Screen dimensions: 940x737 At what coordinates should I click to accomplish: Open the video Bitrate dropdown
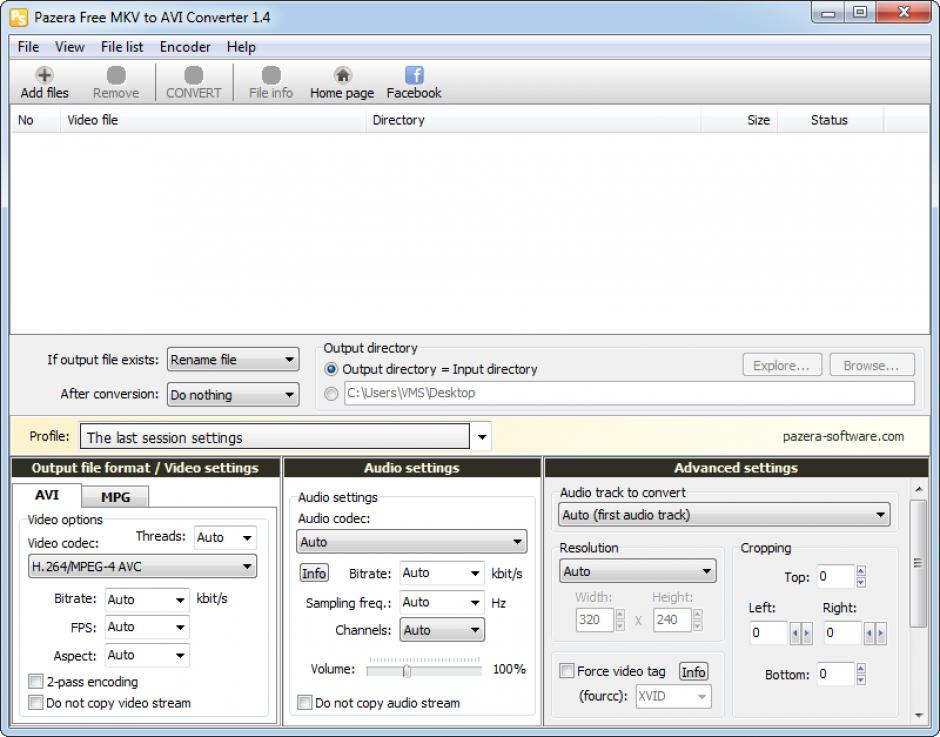coord(147,600)
